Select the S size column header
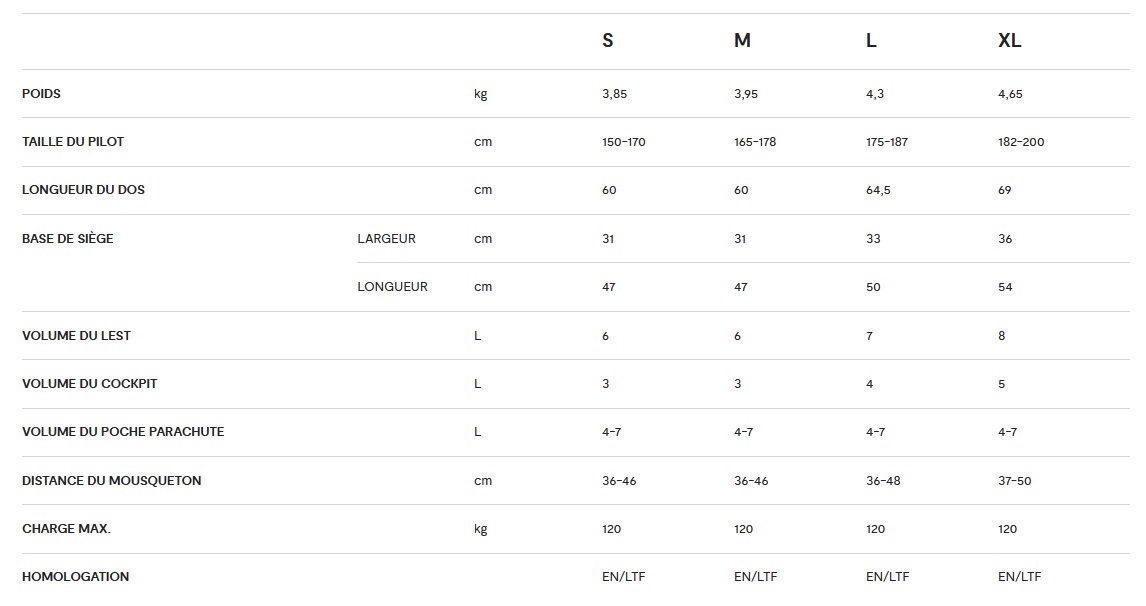The height and width of the screenshot is (606, 1146). [607, 41]
